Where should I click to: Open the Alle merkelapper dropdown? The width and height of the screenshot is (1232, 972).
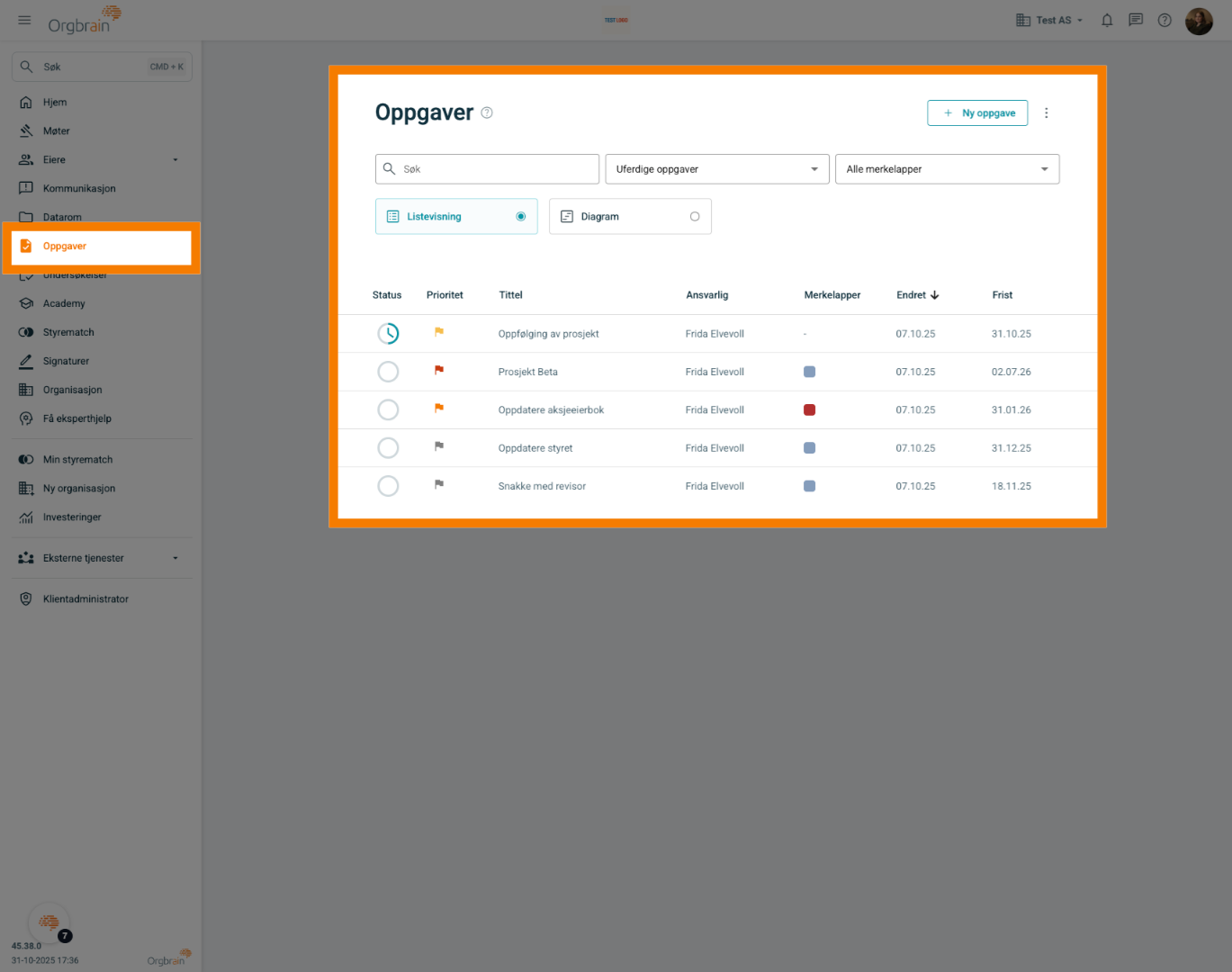tap(948, 169)
